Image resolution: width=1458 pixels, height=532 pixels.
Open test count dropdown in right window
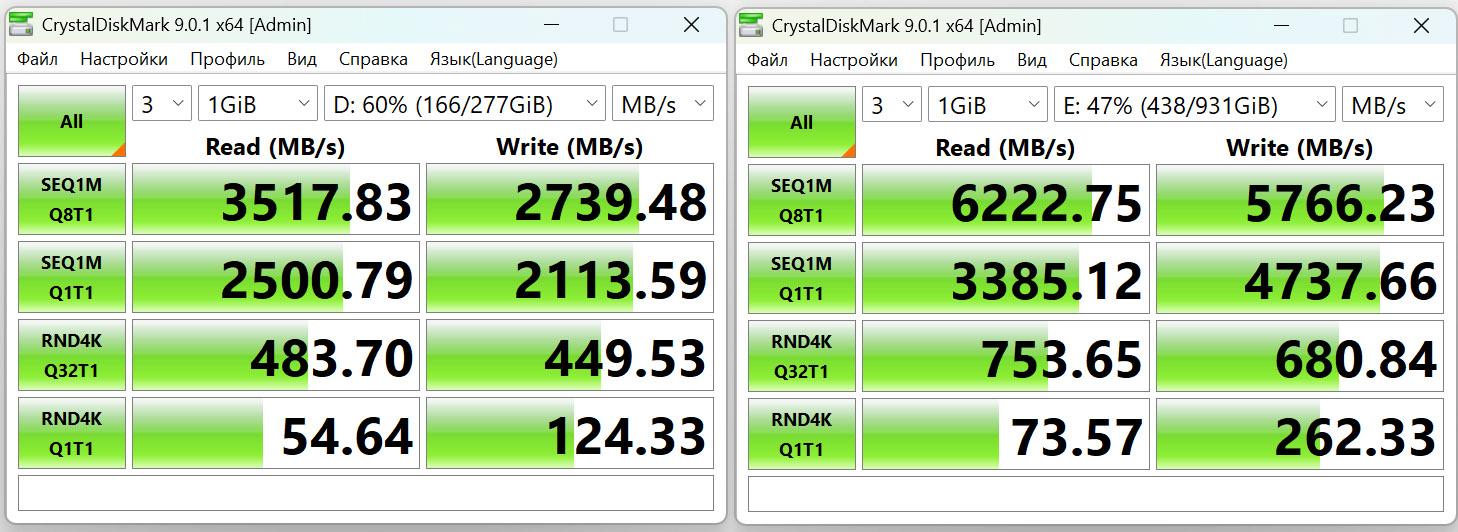pyautogui.click(x=892, y=104)
